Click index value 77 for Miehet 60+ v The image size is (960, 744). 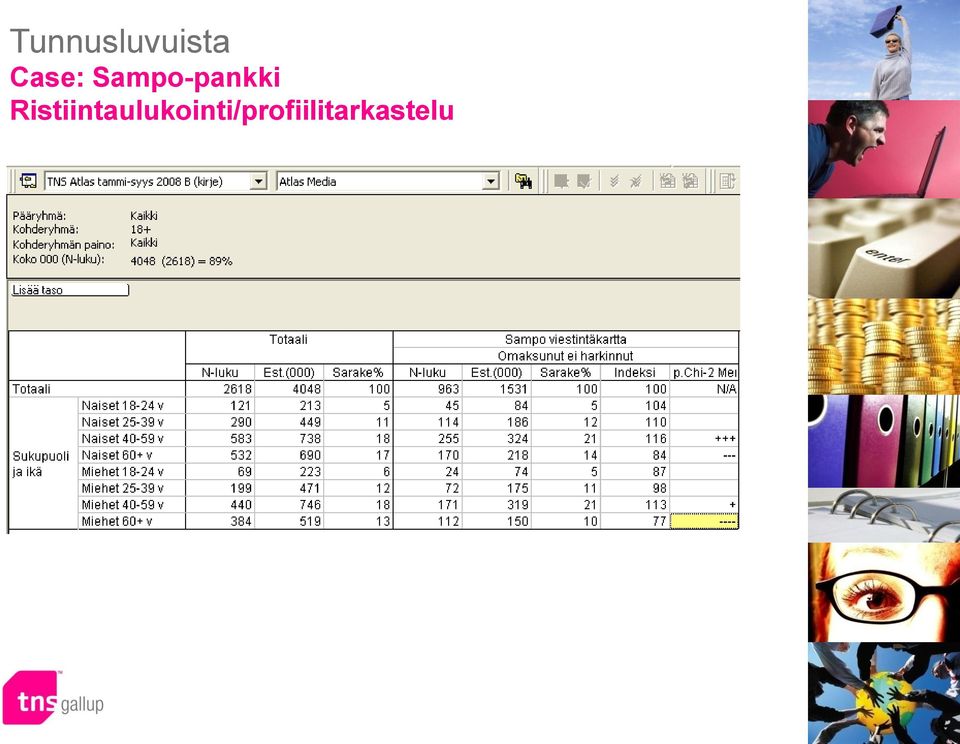pyautogui.click(x=659, y=521)
